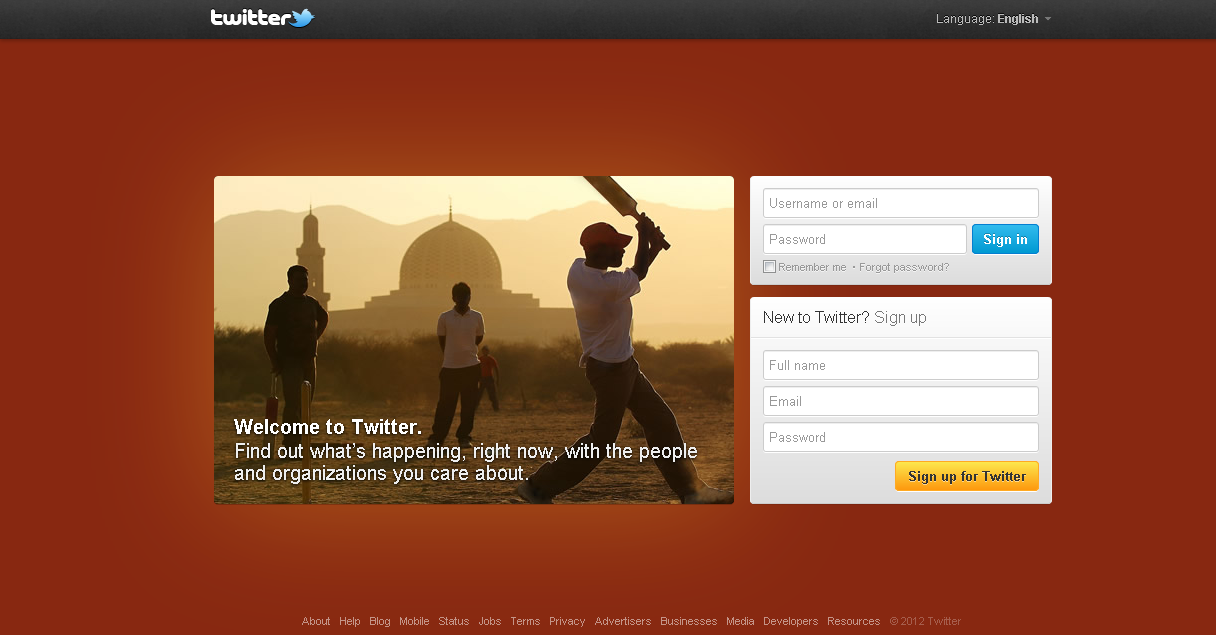This screenshot has width=1216, height=635.
Task: Open the Businesses footer link
Action: click(688, 621)
